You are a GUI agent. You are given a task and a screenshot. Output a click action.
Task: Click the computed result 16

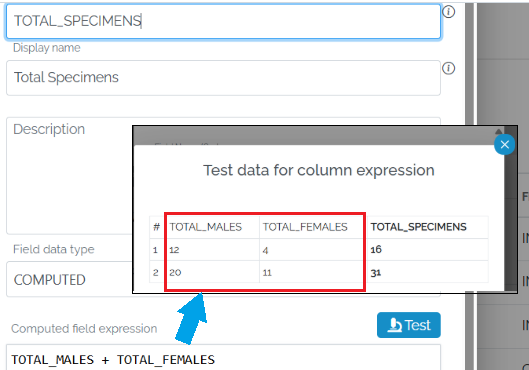click(x=376, y=250)
